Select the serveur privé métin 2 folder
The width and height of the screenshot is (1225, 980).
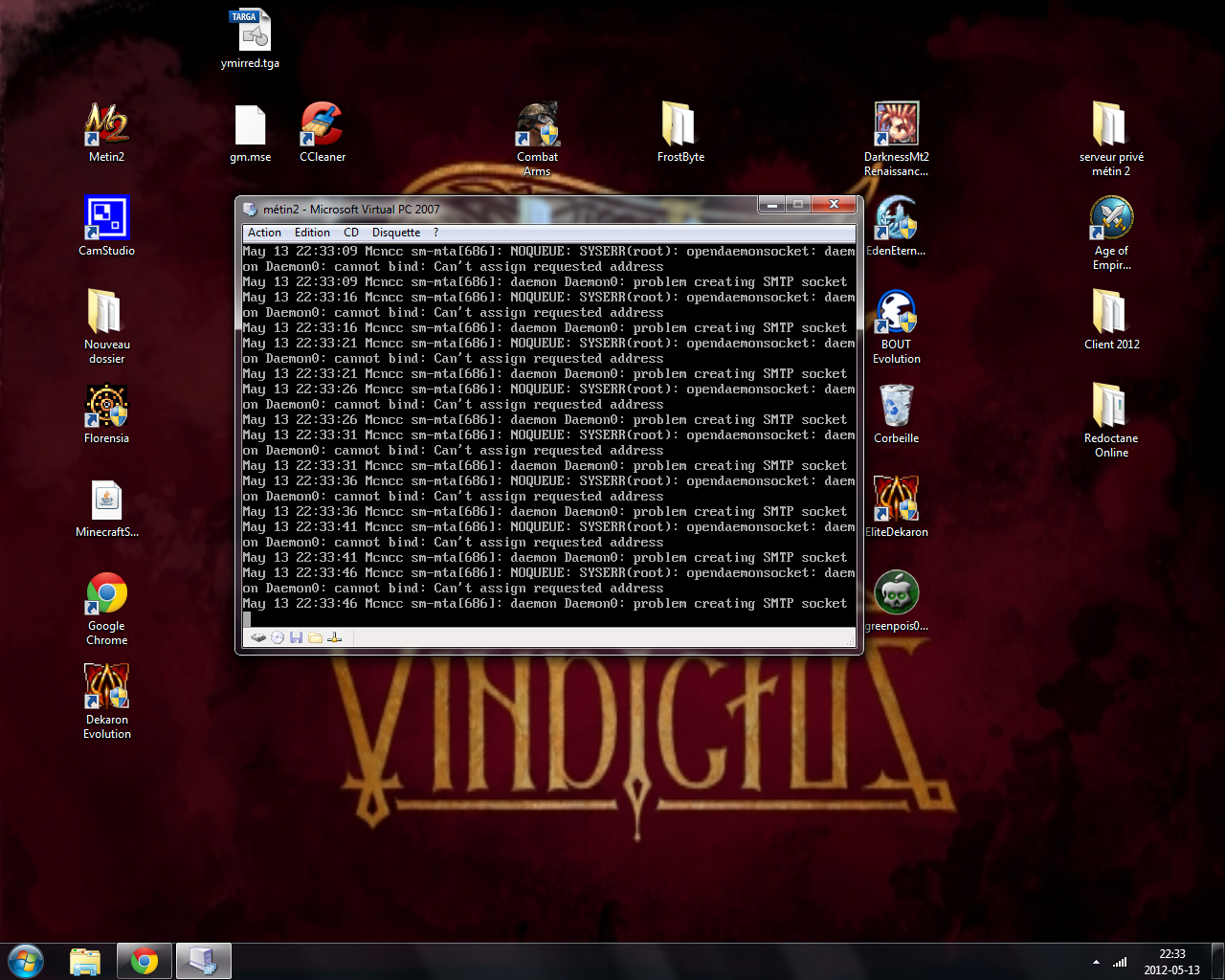[1111, 140]
